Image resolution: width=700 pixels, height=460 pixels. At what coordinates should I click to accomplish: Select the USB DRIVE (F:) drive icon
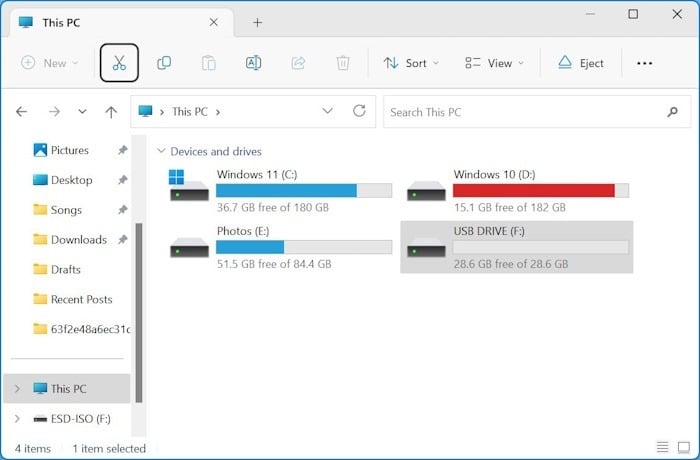pos(426,248)
